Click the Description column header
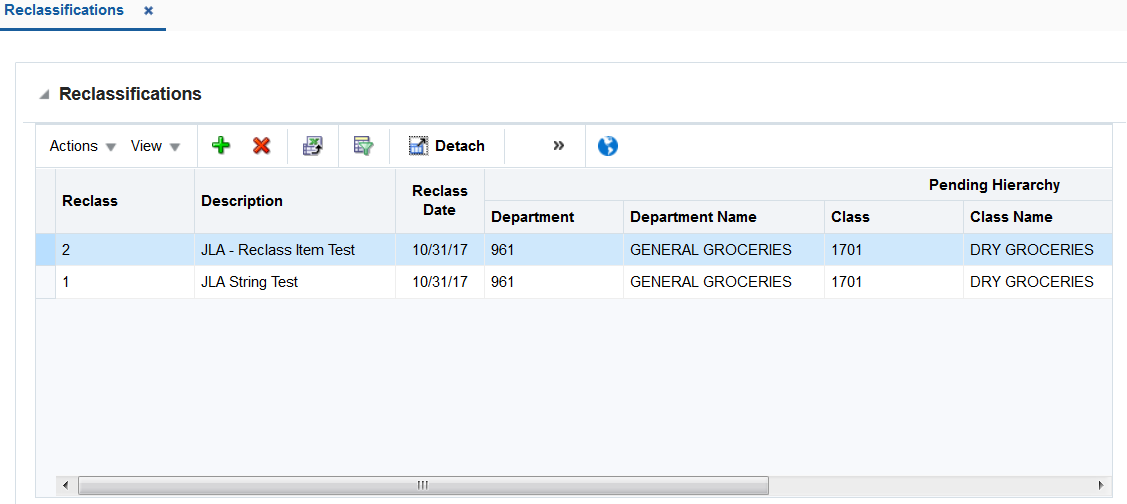1127x504 pixels. (295, 201)
